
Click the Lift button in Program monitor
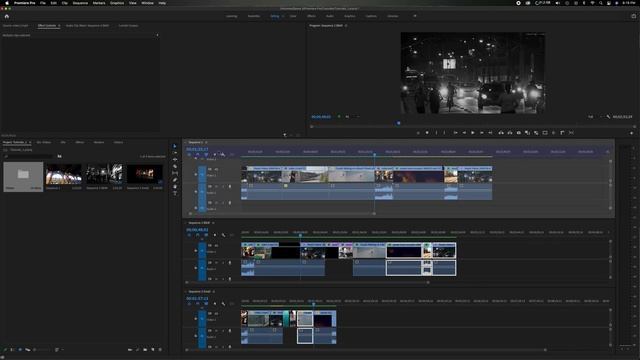coord(501,133)
